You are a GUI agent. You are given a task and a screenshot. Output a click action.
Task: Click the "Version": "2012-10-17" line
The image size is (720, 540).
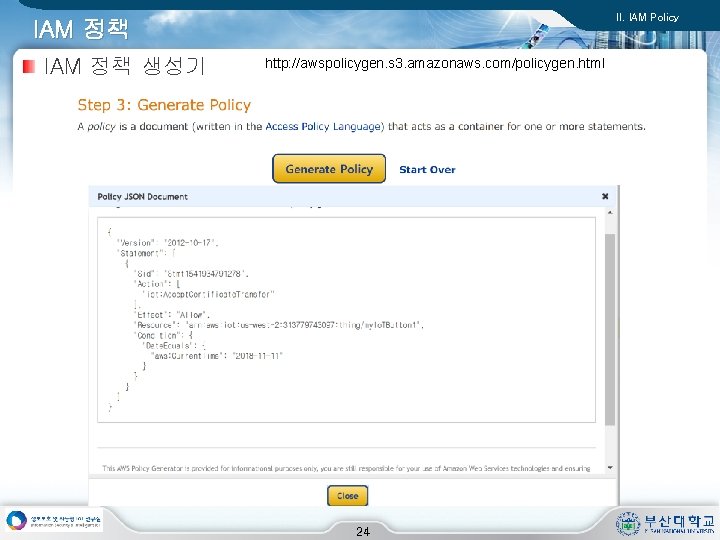point(168,243)
